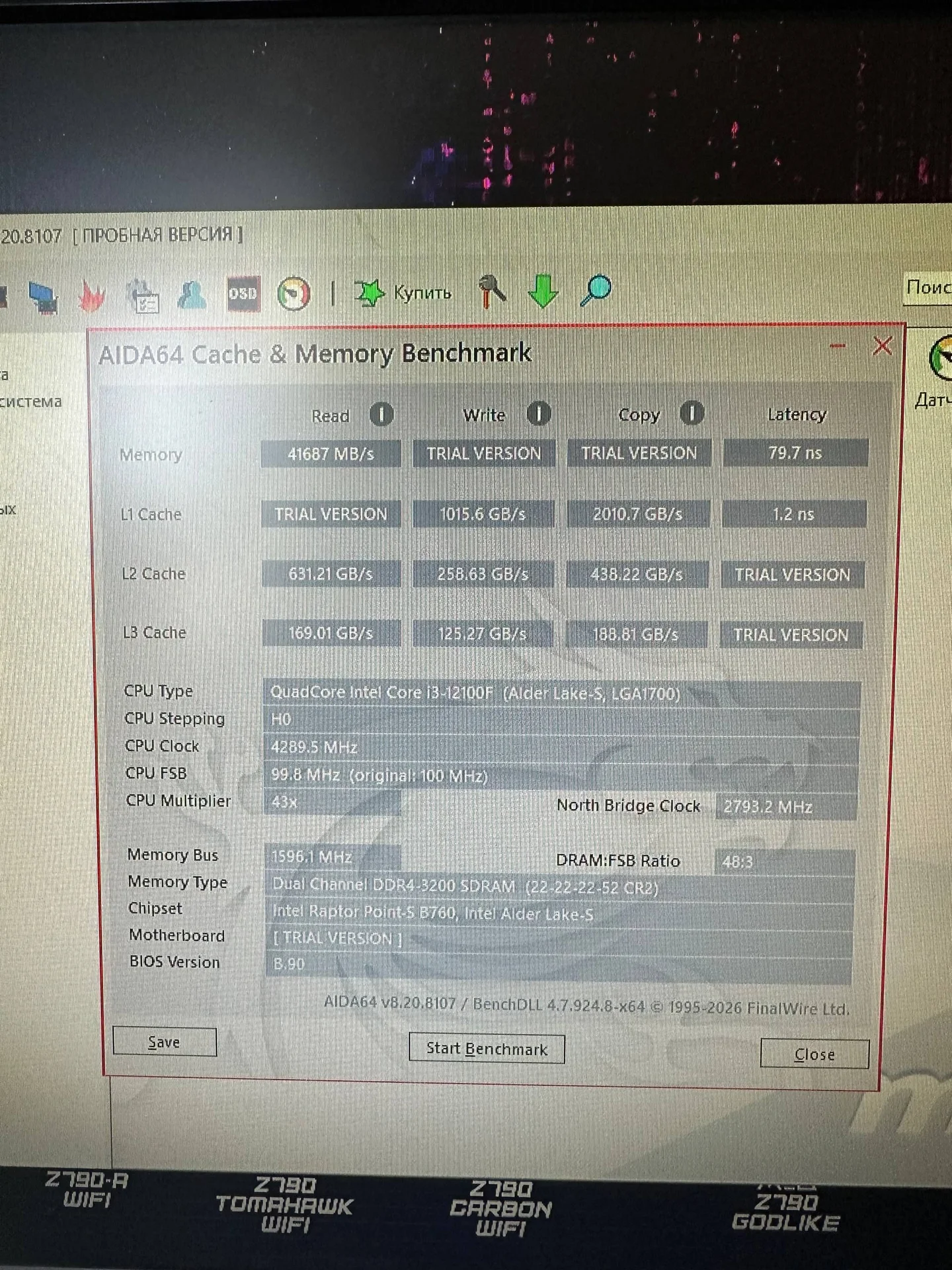The height and width of the screenshot is (1270, 952).
Task: Click the magnifier icon in the toolbar
Action: pyautogui.click(x=596, y=290)
